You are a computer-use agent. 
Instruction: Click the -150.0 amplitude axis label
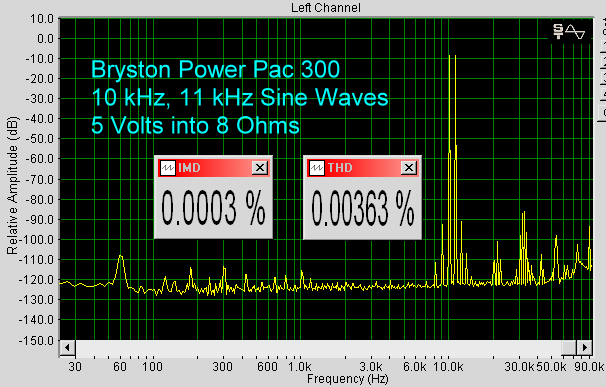pos(36,341)
